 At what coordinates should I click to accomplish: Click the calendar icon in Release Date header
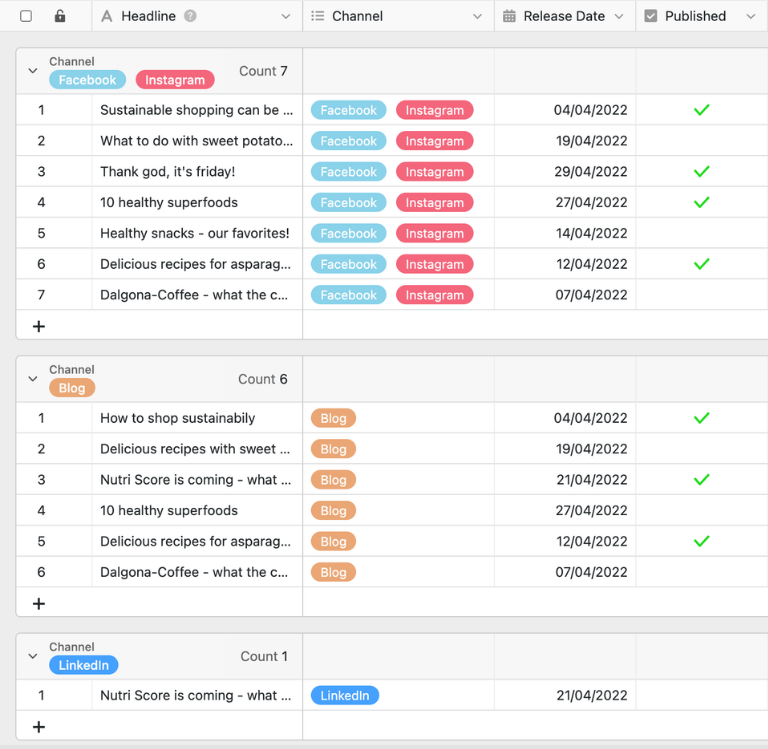509,16
